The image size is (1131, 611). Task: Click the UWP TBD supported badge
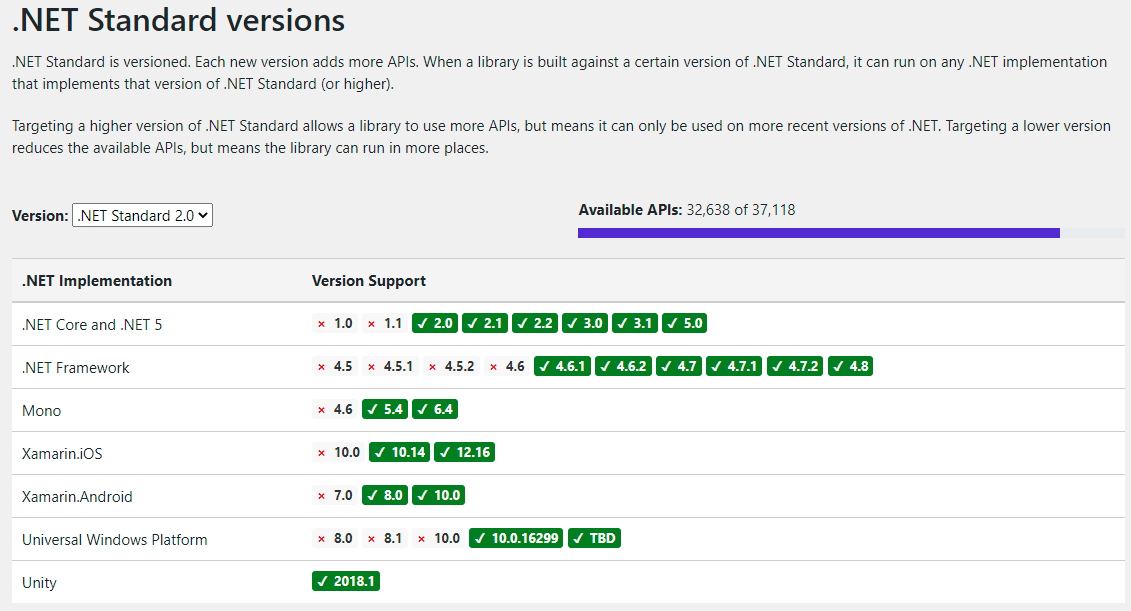tap(594, 538)
